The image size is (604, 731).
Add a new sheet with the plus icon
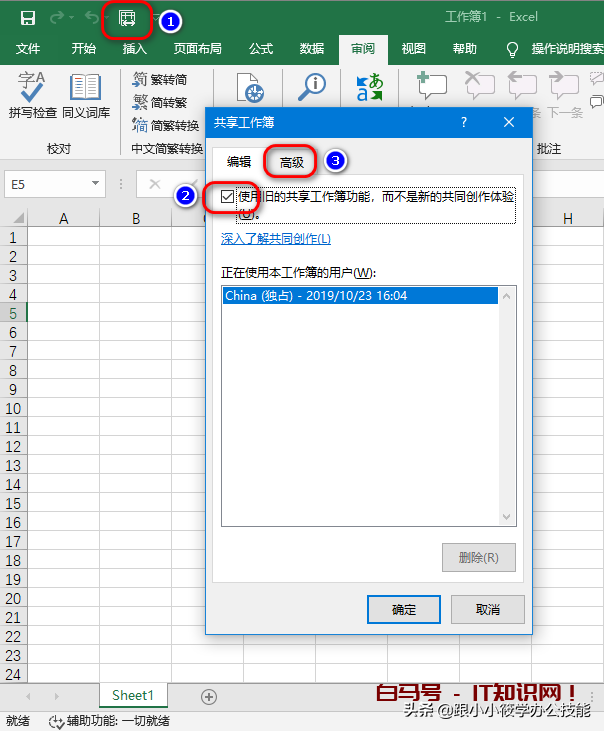(209, 696)
